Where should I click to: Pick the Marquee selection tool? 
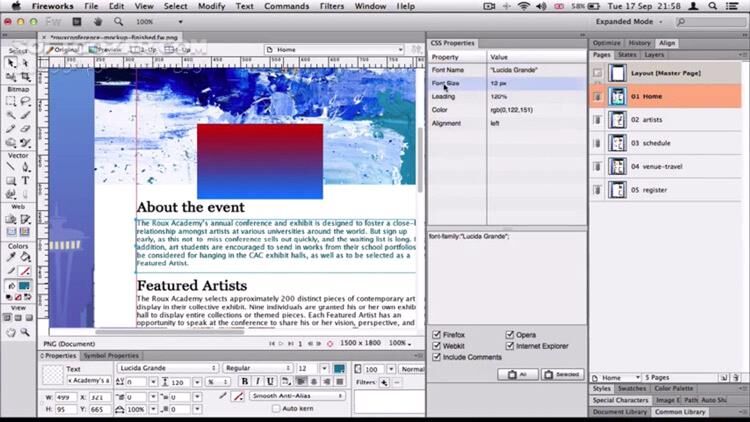9,101
